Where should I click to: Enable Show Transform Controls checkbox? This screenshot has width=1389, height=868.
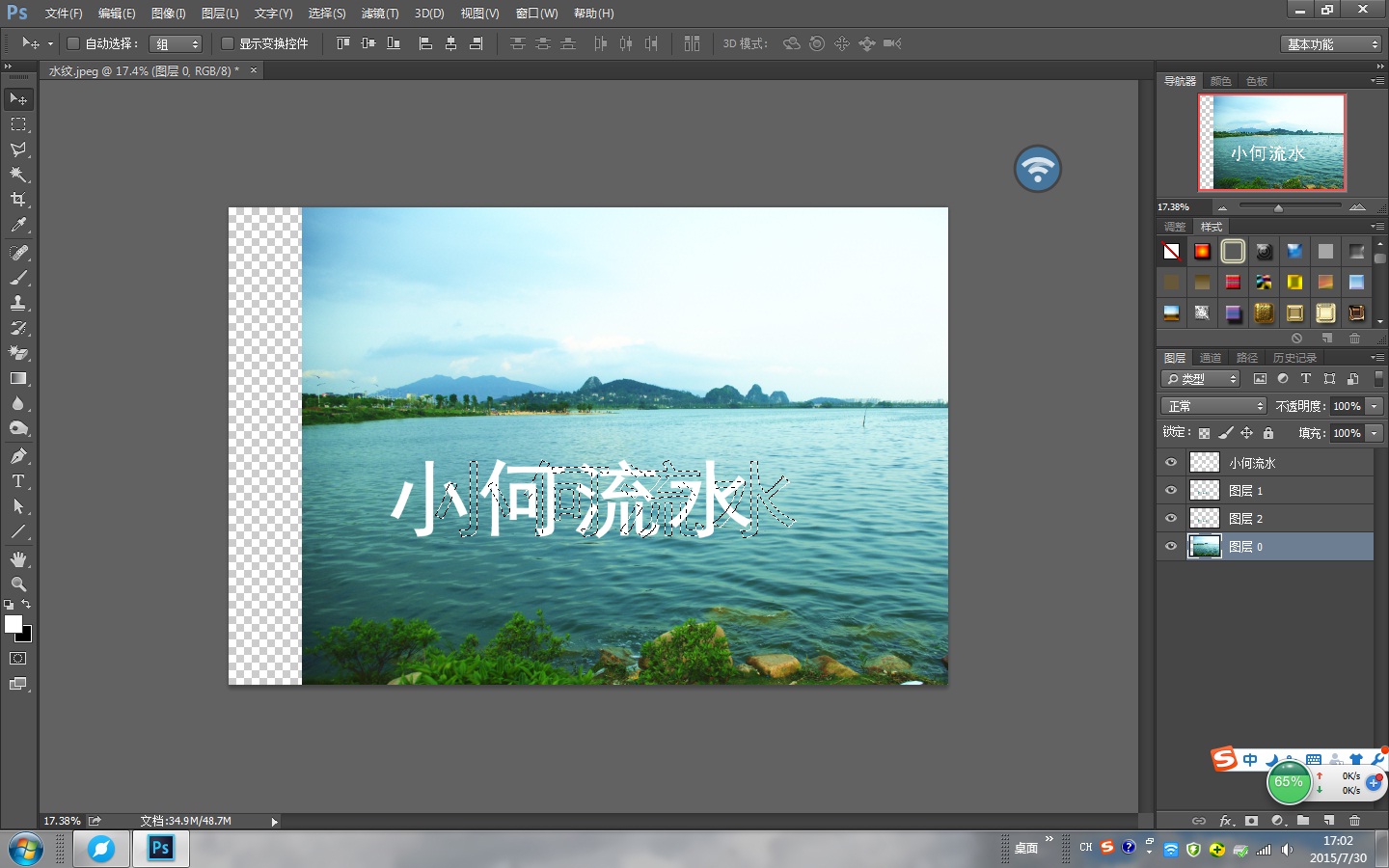point(228,43)
